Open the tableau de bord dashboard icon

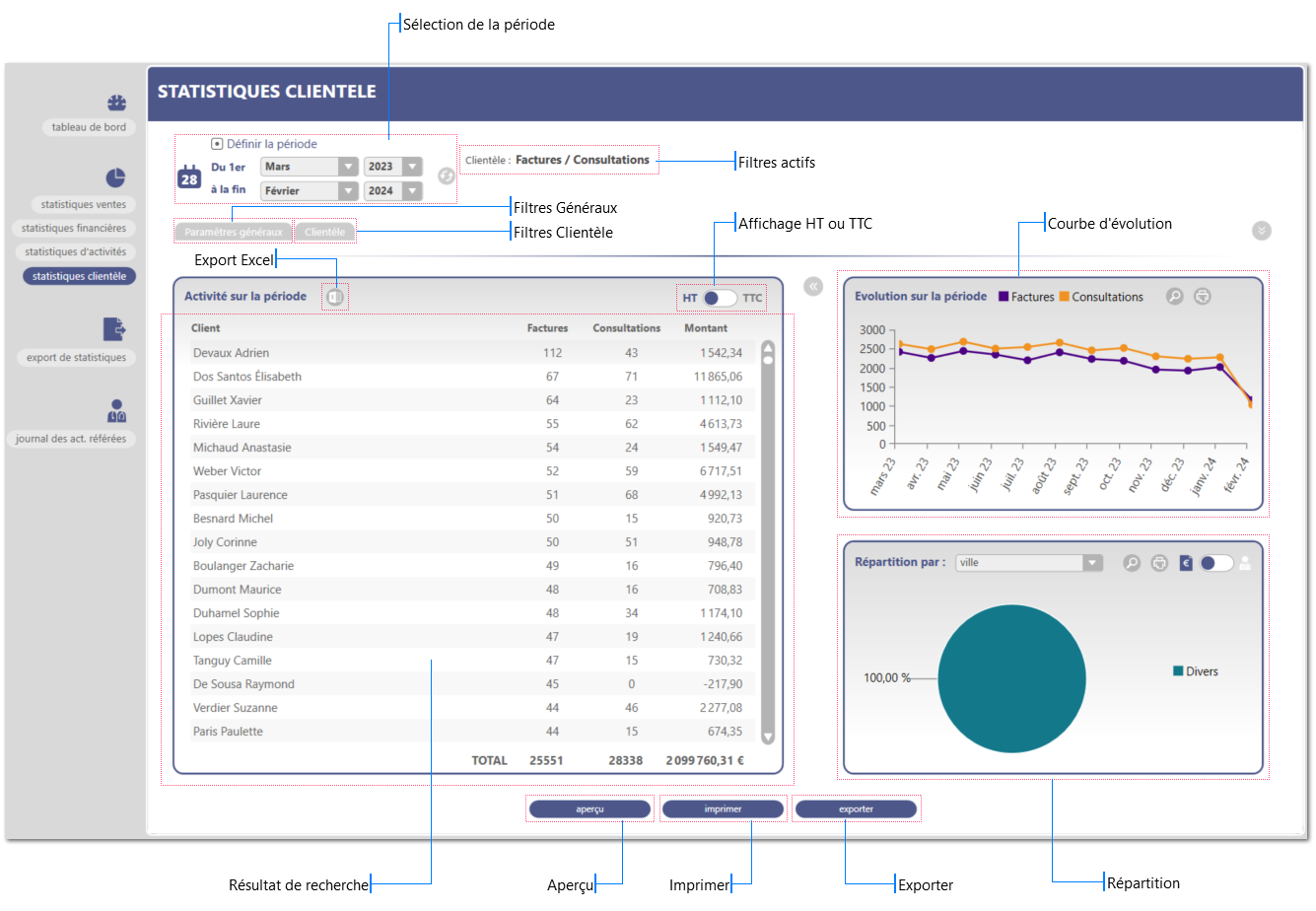click(116, 103)
